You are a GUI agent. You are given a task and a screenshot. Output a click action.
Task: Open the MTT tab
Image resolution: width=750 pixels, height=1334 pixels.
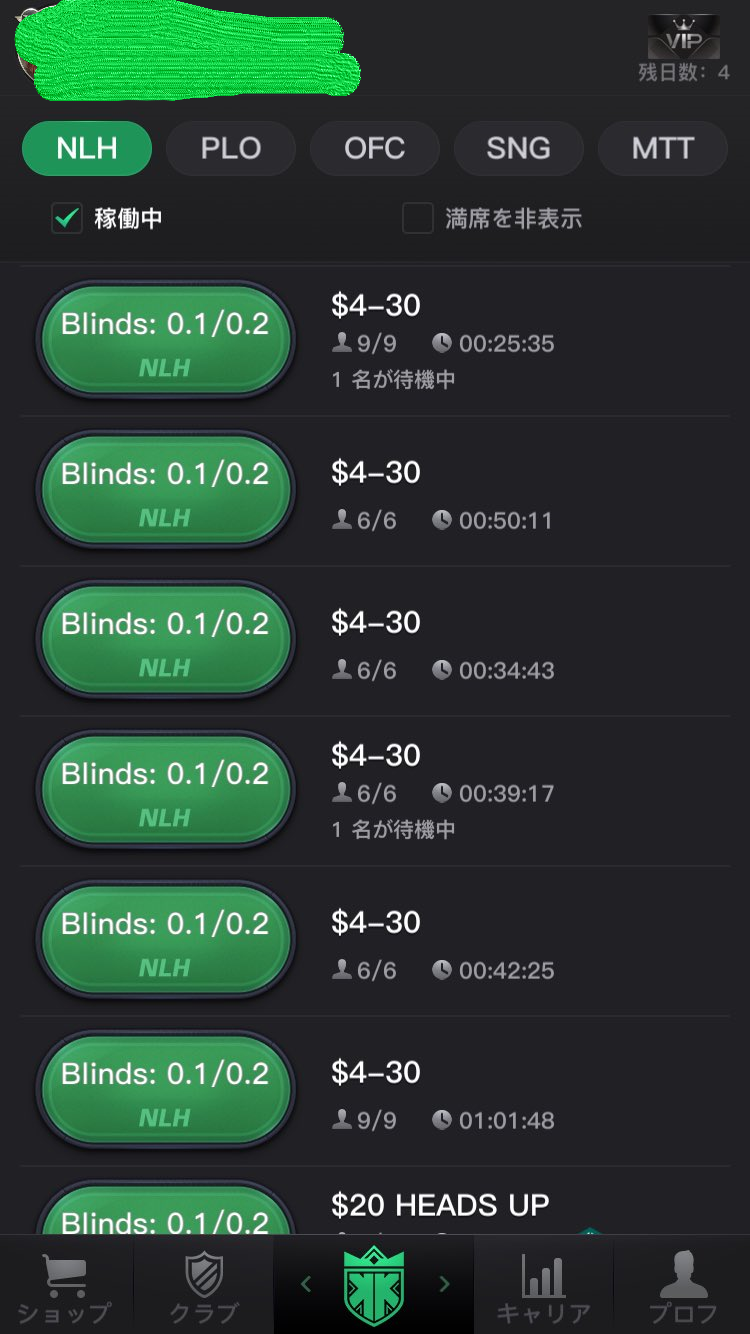pyautogui.click(x=663, y=148)
